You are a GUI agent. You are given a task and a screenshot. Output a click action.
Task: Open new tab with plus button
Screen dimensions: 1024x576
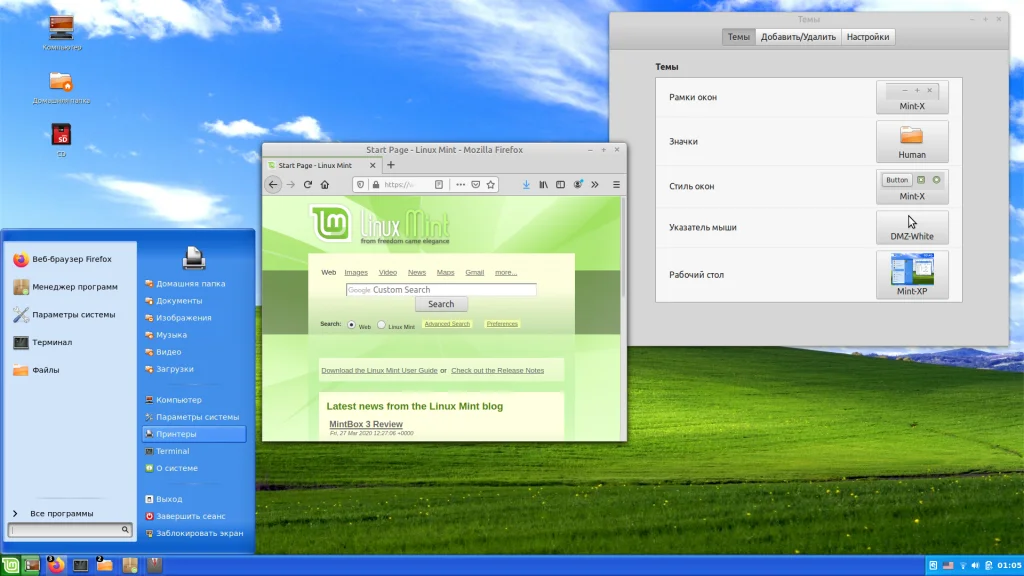[x=391, y=165]
